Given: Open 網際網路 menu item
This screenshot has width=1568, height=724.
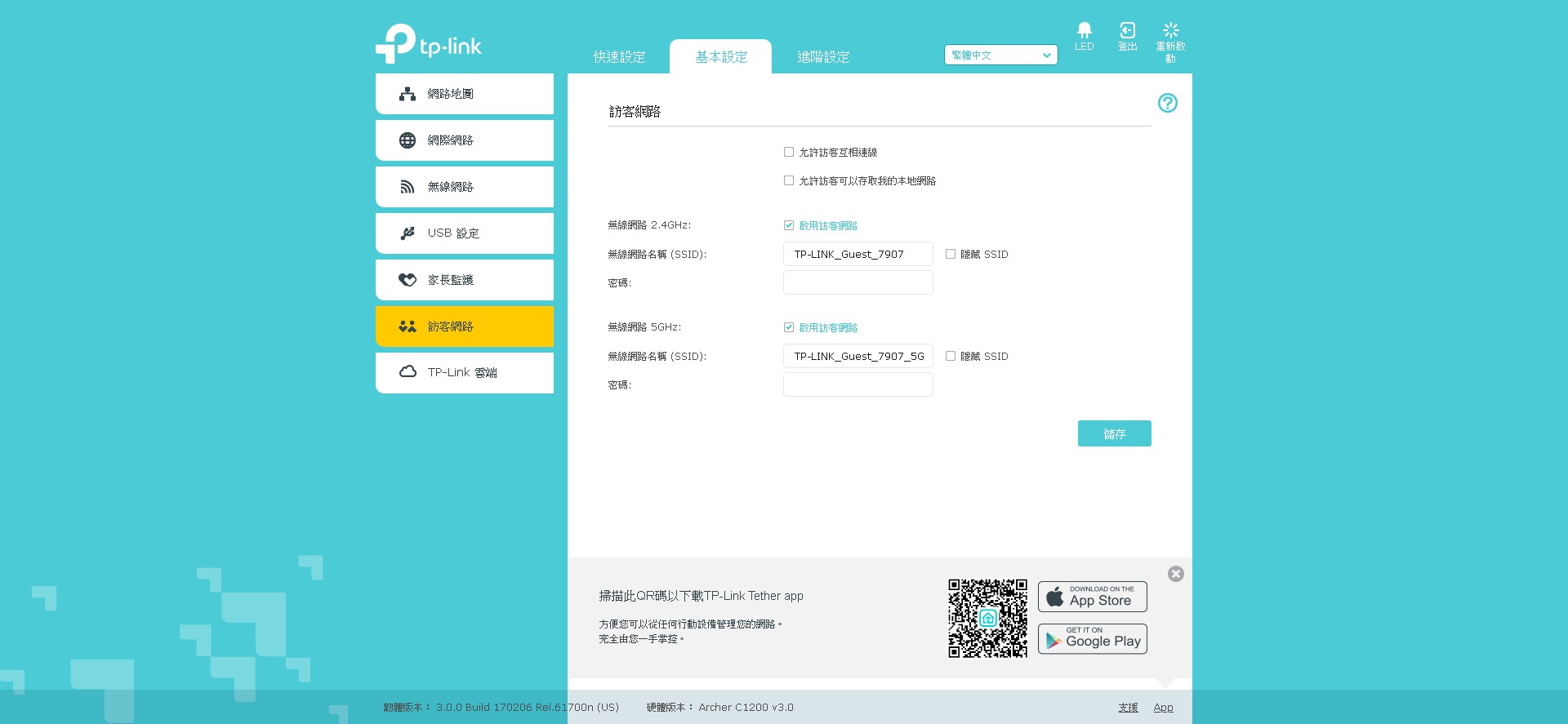Looking at the screenshot, I should tap(465, 140).
